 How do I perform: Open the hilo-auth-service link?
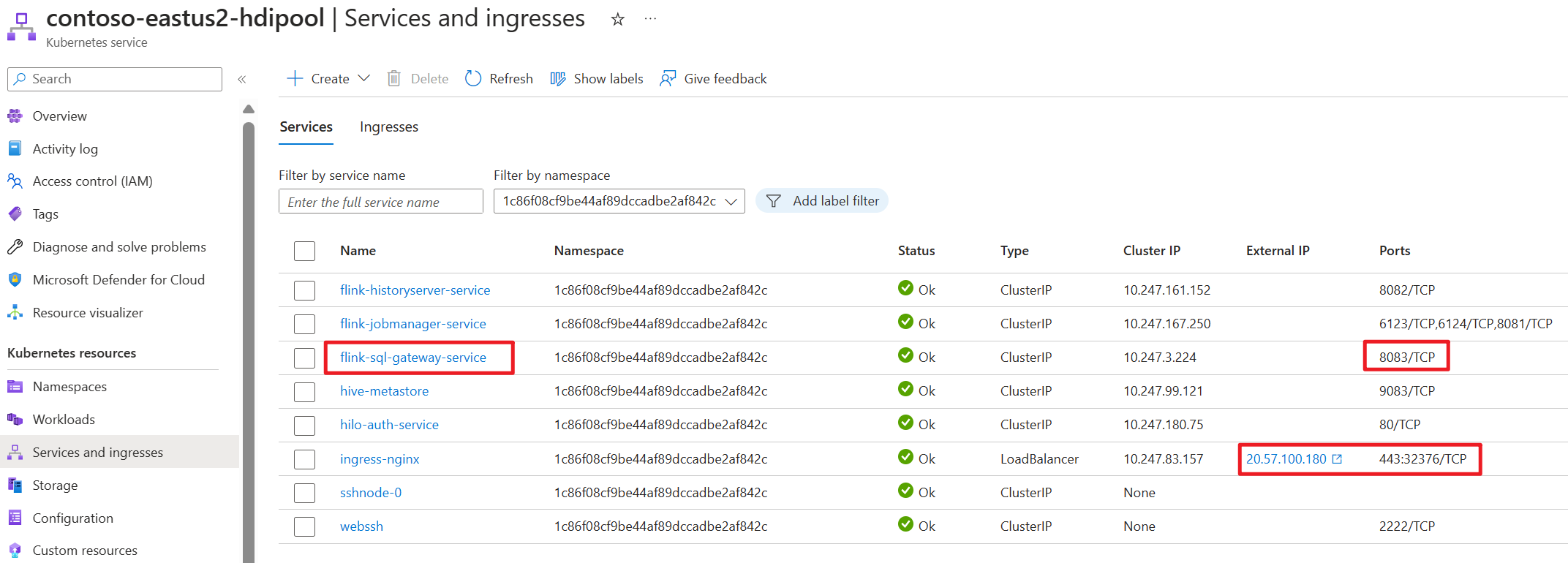(x=389, y=425)
